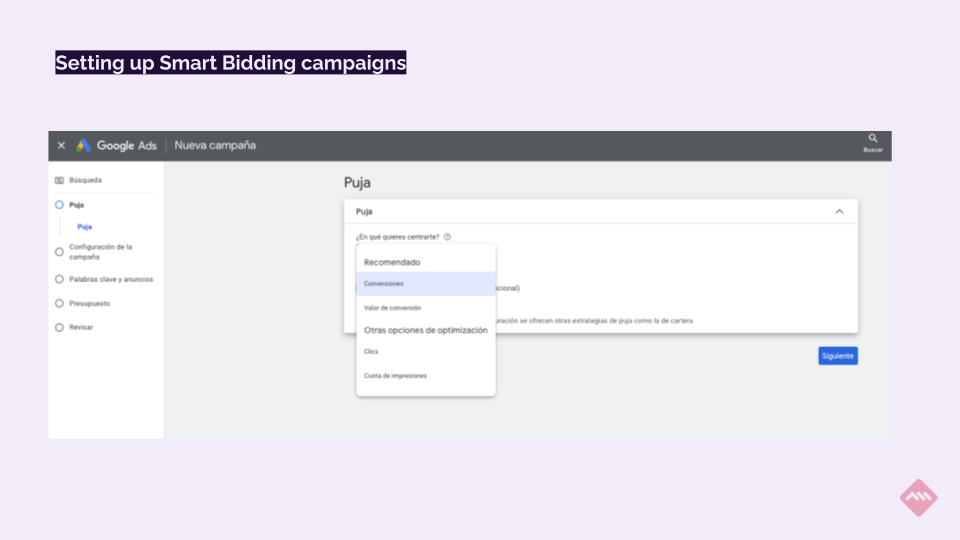The width and height of the screenshot is (960, 540).
Task: Close the new campaign setup with X
Action: [61, 146]
